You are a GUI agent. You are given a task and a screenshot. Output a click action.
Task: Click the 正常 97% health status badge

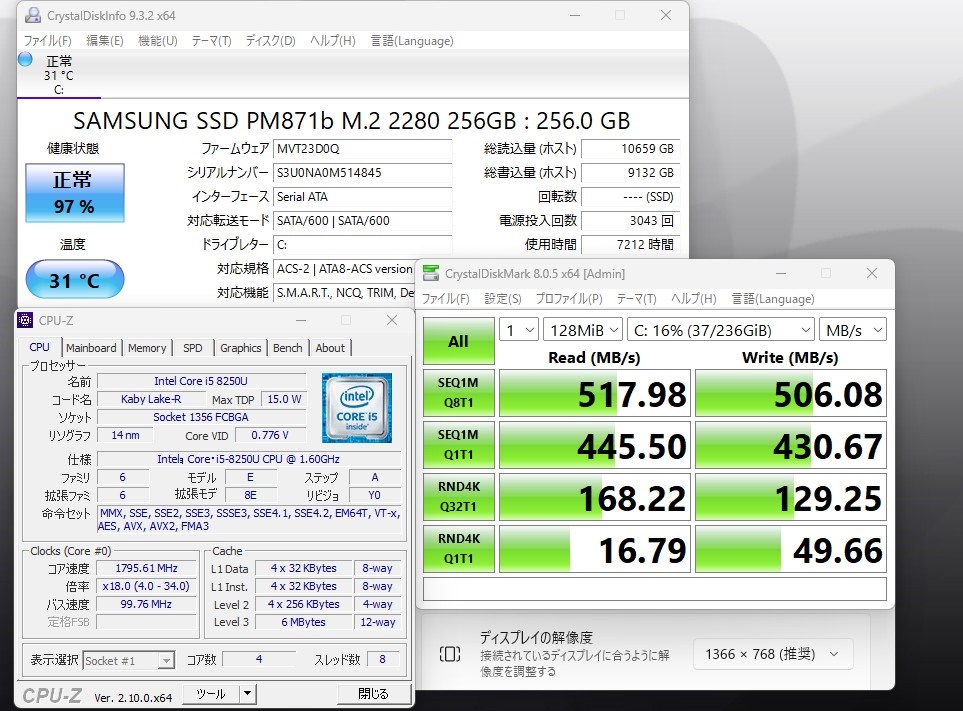[75, 193]
